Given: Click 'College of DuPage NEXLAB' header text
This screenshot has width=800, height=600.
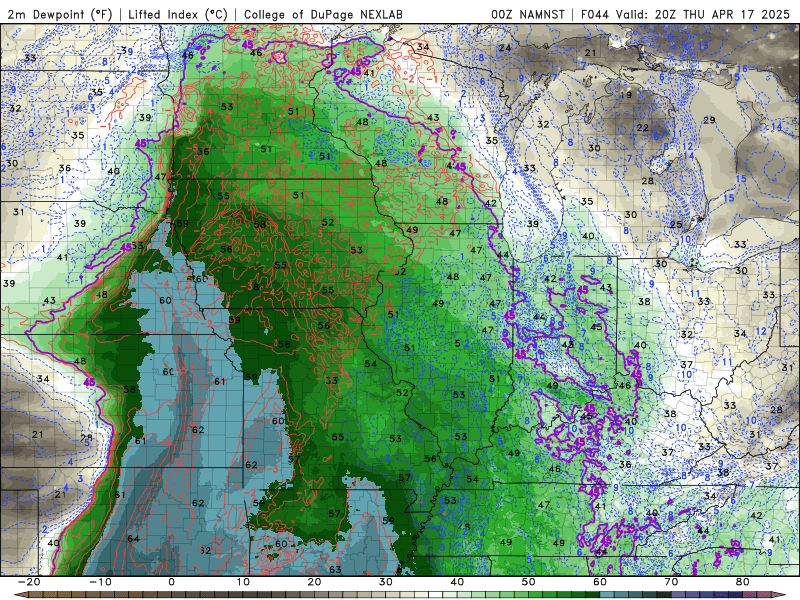Looking at the screenshot, I should click(x=323, y=14).
